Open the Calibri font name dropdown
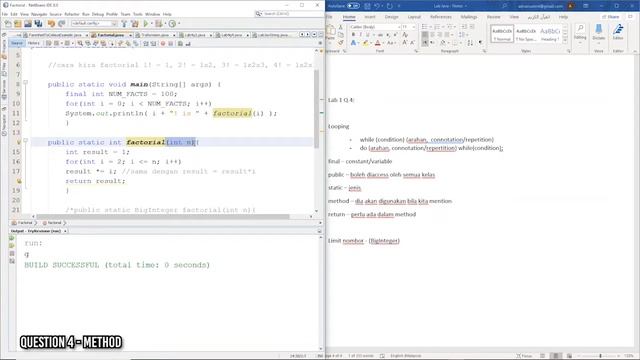Screen dimensions: 640x360 (x=398, y=27)
